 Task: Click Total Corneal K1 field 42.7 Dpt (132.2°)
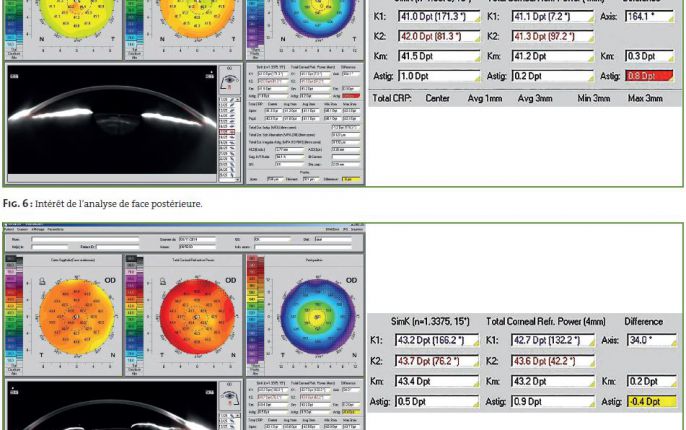[x=553, y=340]
